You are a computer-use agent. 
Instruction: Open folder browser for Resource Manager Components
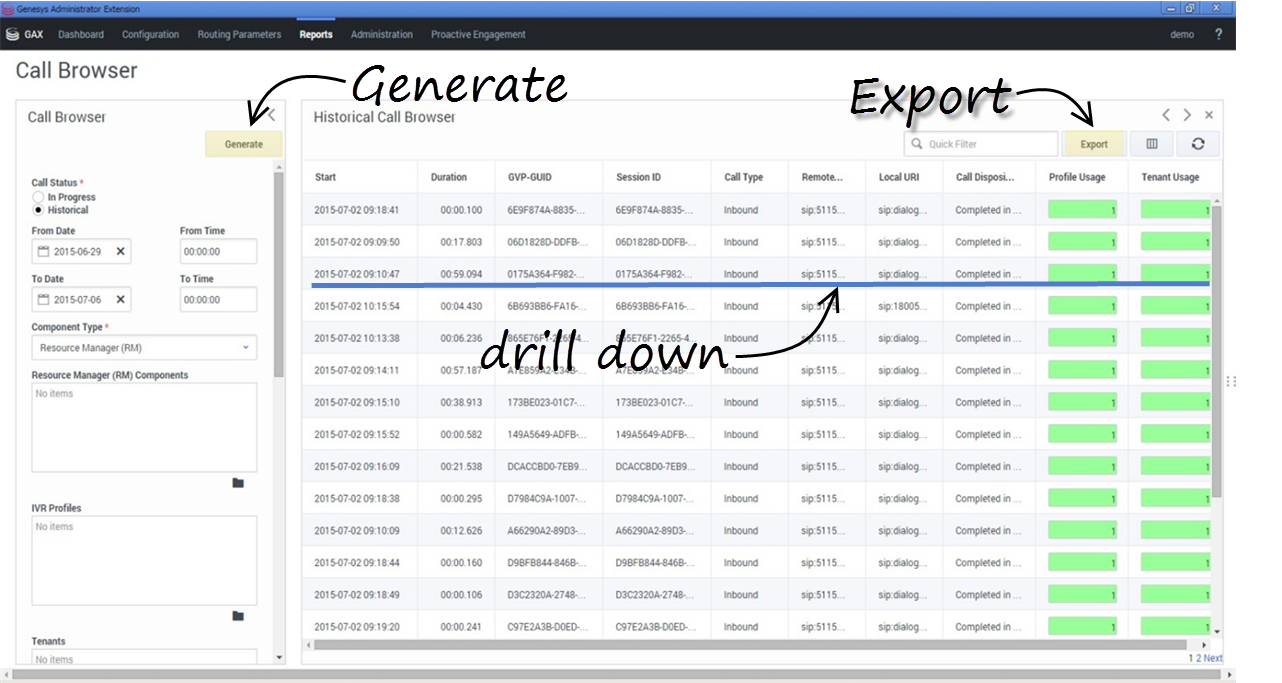(x=238, y=483)
